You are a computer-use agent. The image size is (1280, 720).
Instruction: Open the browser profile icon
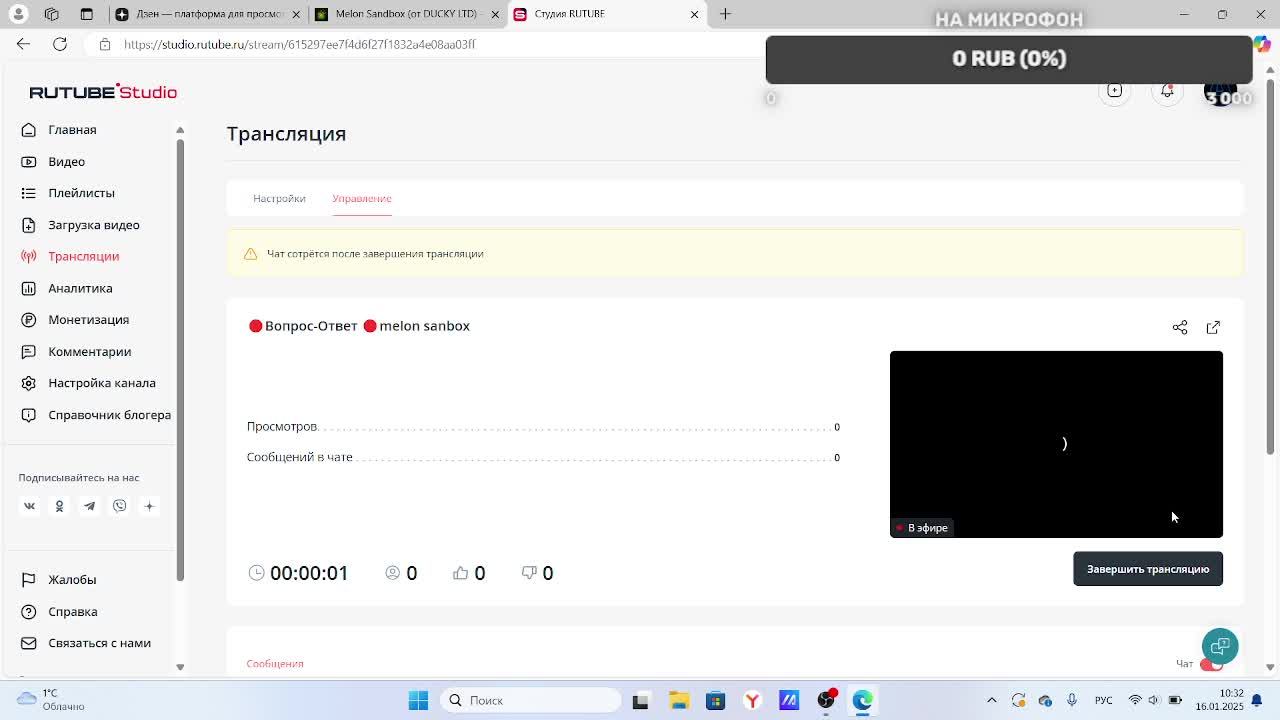18,14
